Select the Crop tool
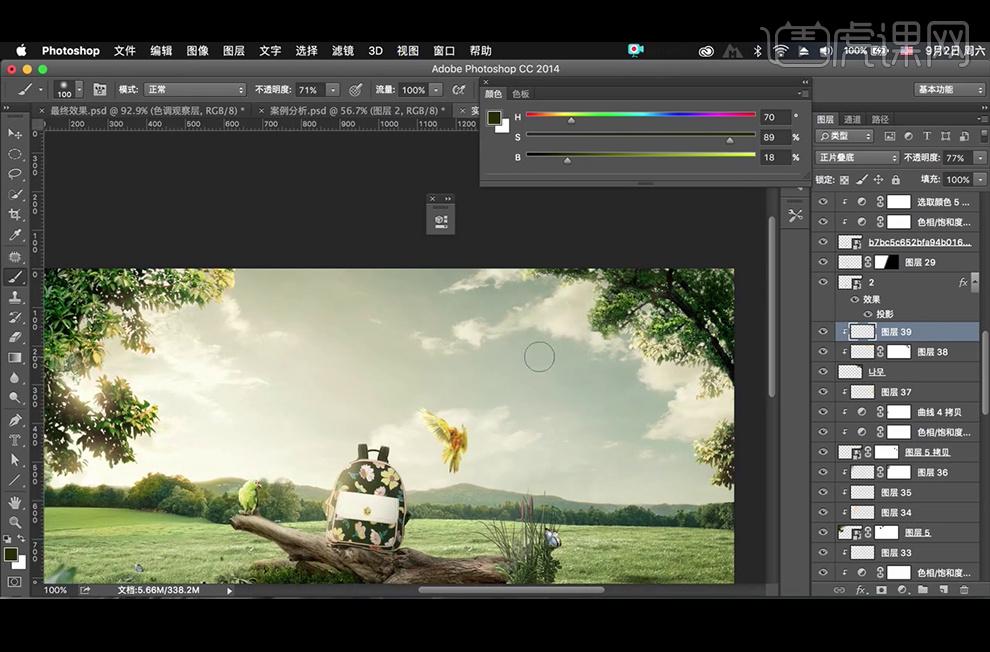Screen dimensions: 990x652 click(15, 215)
